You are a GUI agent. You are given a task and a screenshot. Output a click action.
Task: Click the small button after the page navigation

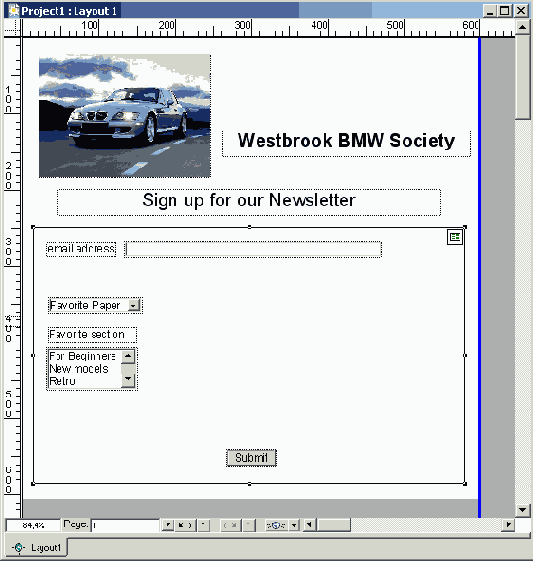point(204,525)
